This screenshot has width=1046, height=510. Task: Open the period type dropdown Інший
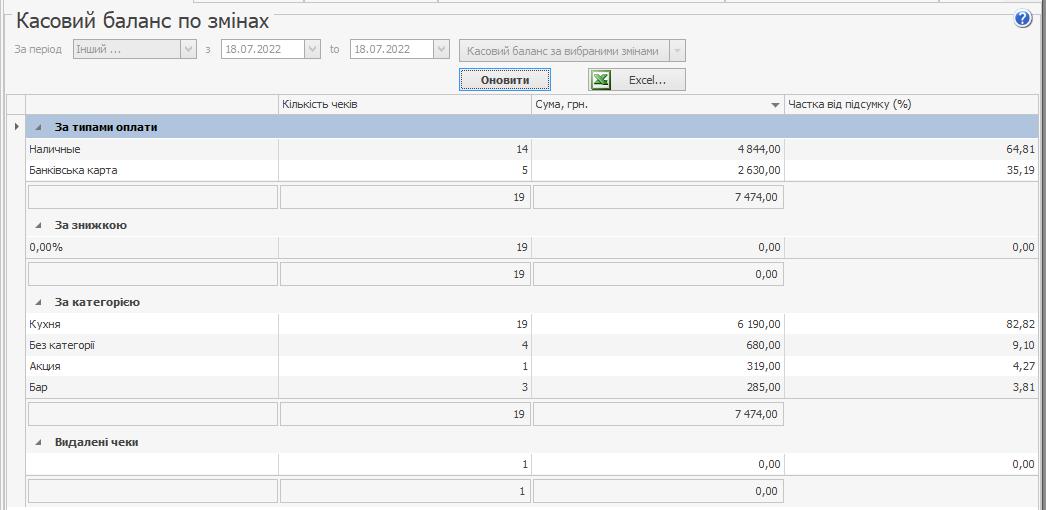pos(188,49)
